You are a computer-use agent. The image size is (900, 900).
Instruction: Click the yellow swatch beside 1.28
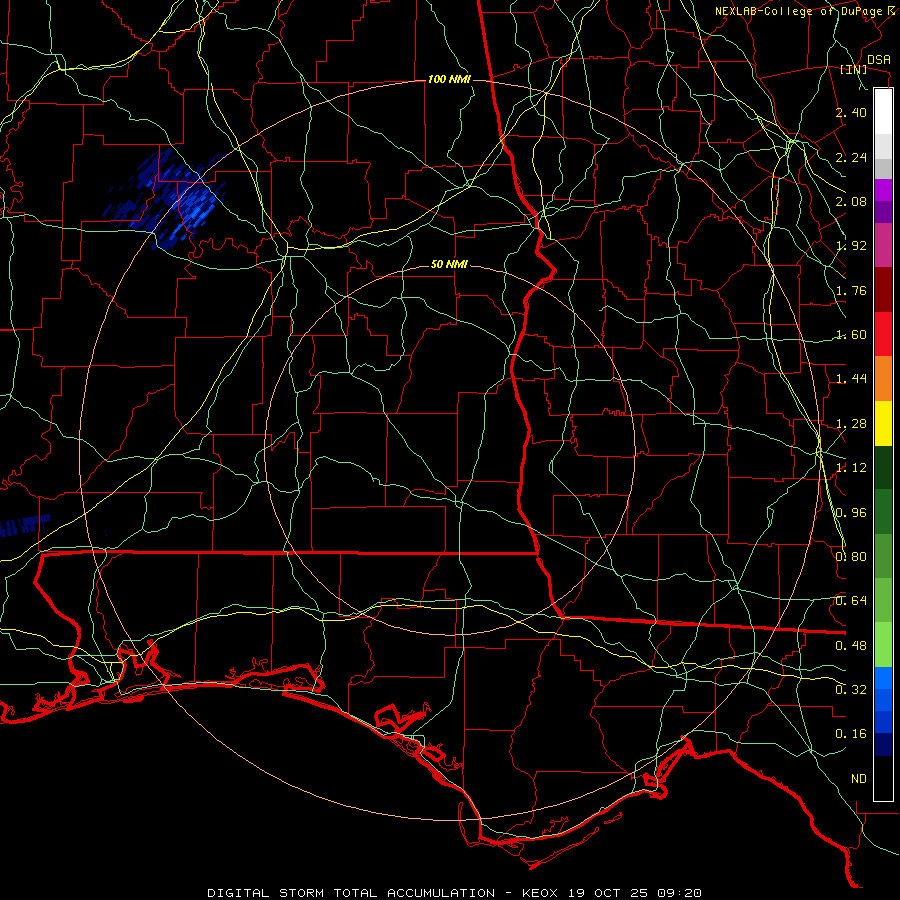(x=883, y=423)
